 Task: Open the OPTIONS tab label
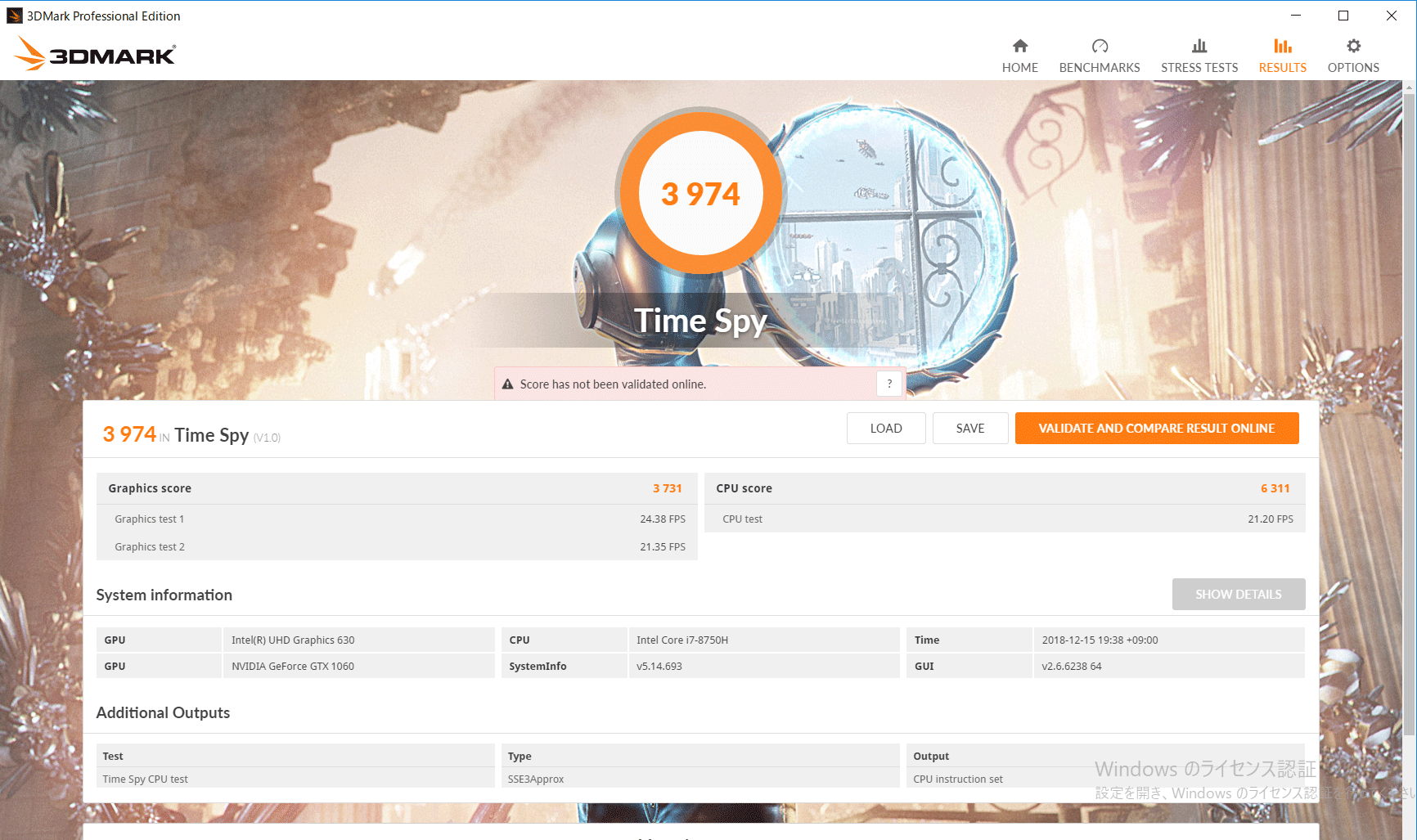1353,68
